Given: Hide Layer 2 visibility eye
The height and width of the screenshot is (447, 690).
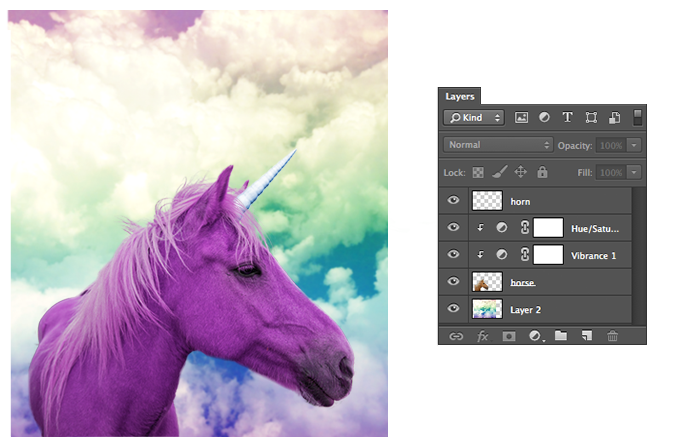Looking at the screenshot, I should coord(453,309).
